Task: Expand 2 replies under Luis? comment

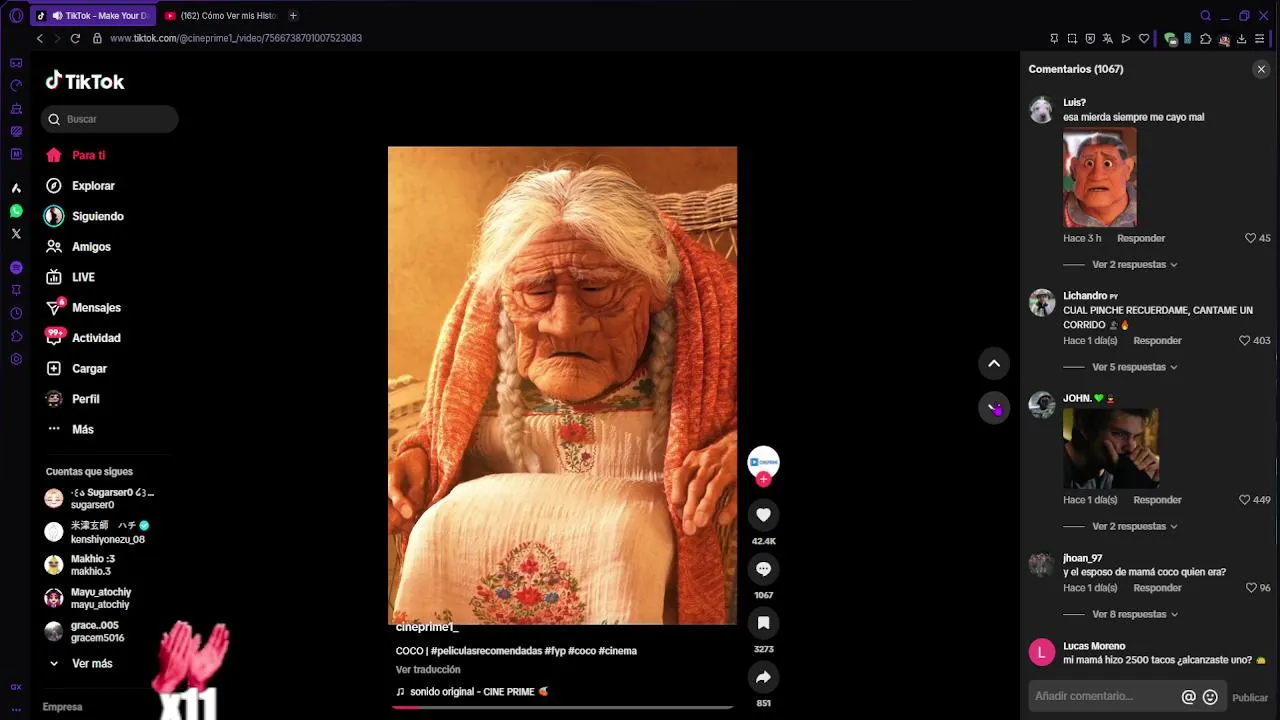Action: click(x=1134, y=265)
